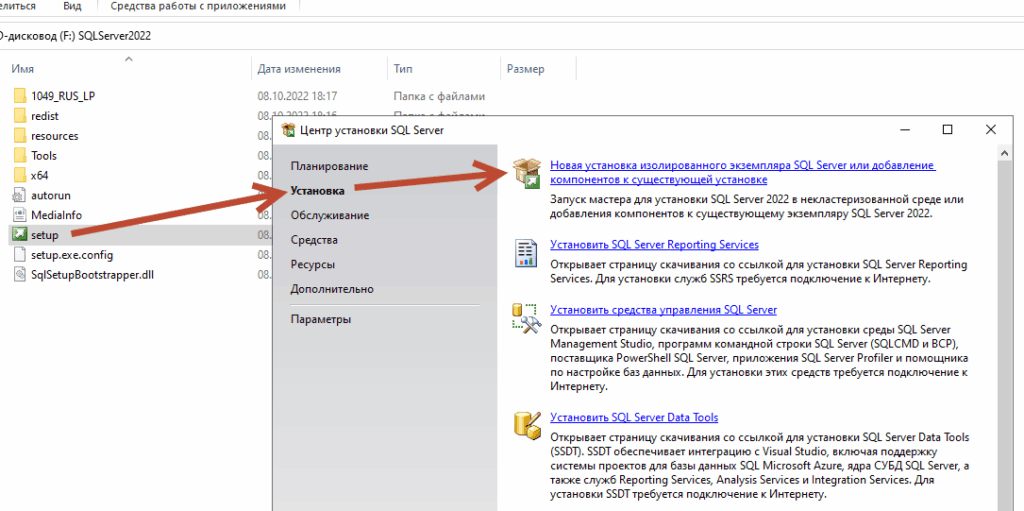Select the SqlSetupBootstrapper.dll file name

92,274
